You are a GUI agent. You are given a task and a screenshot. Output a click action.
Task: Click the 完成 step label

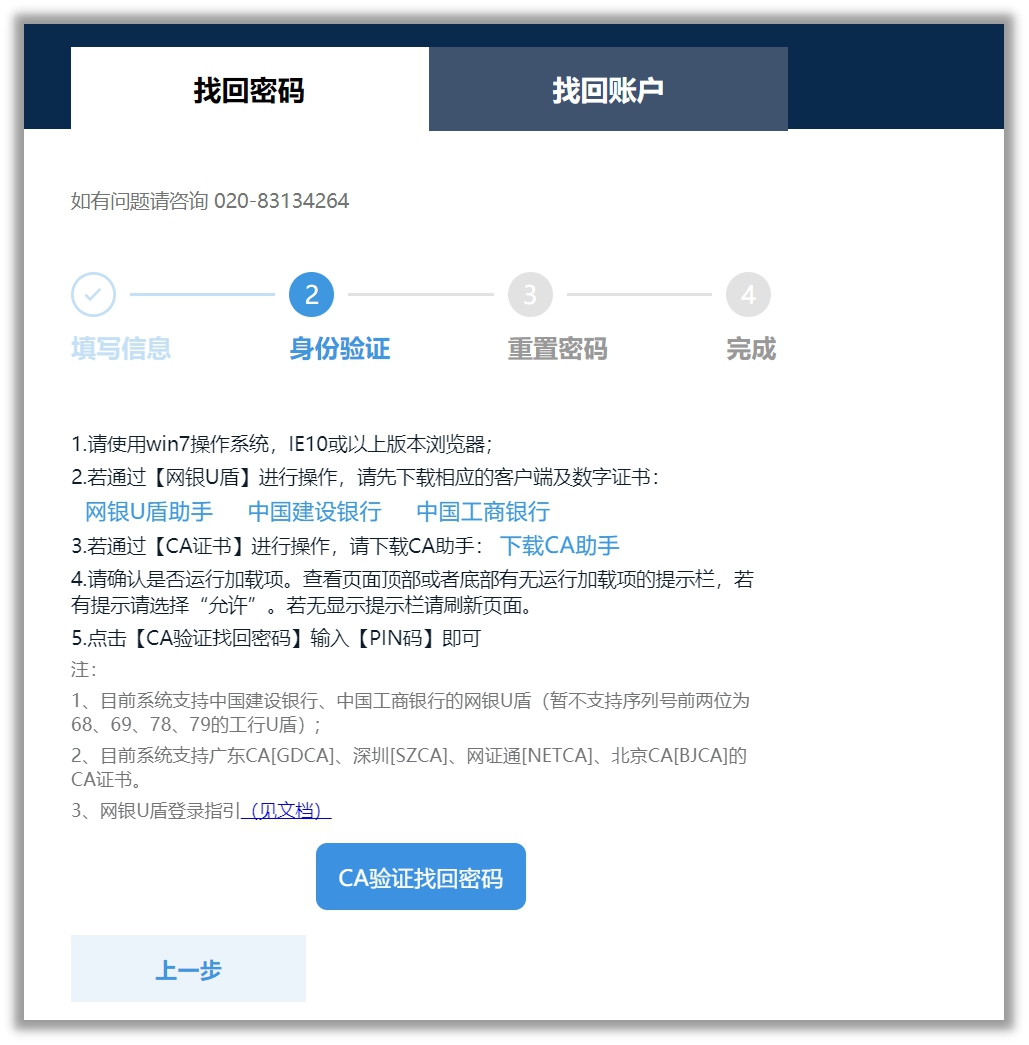749,350
